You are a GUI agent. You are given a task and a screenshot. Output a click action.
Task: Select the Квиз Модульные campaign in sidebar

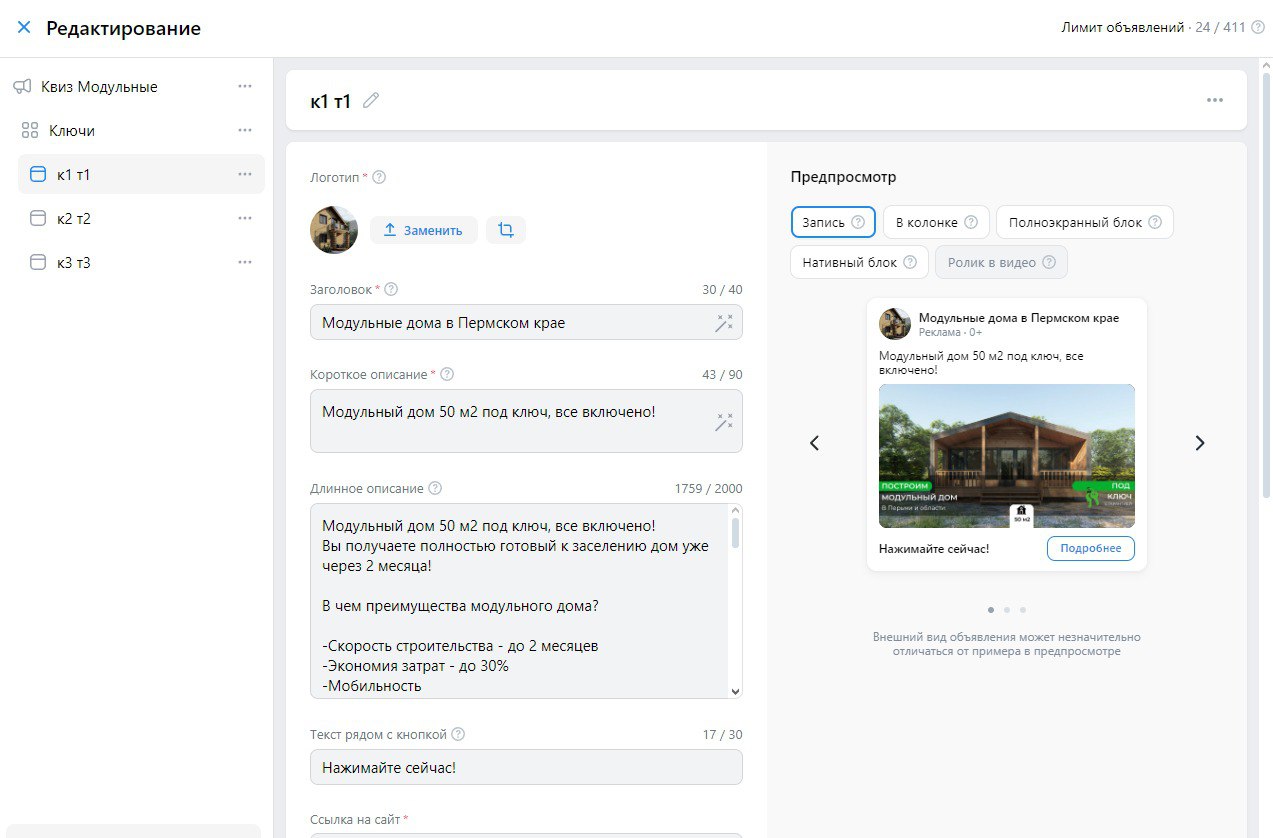click(99, 87)
